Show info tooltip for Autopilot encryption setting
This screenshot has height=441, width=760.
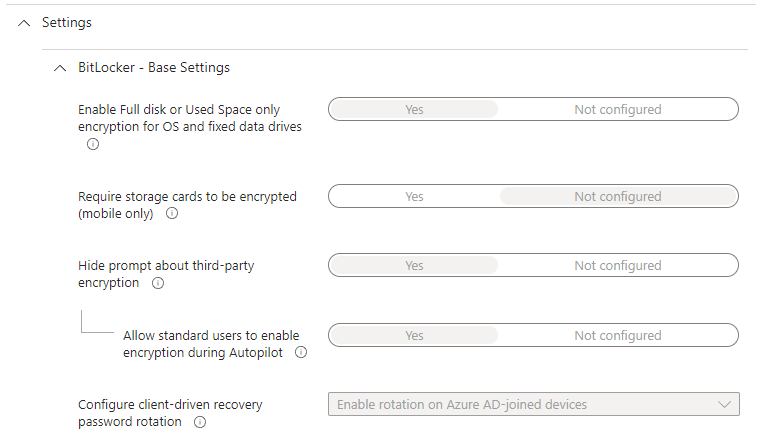point(301,352)
